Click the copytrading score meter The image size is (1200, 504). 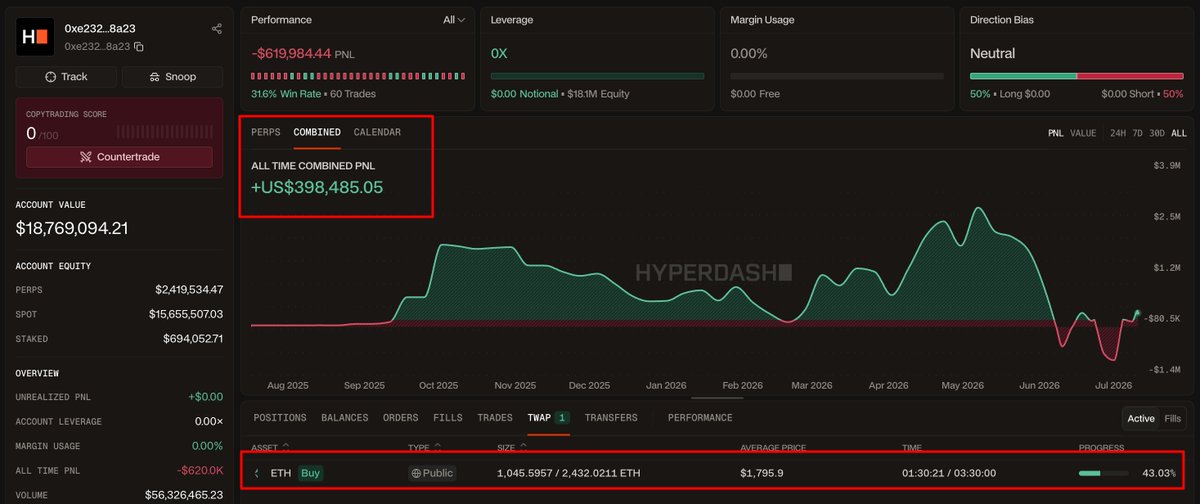click(x=164, y=133)
